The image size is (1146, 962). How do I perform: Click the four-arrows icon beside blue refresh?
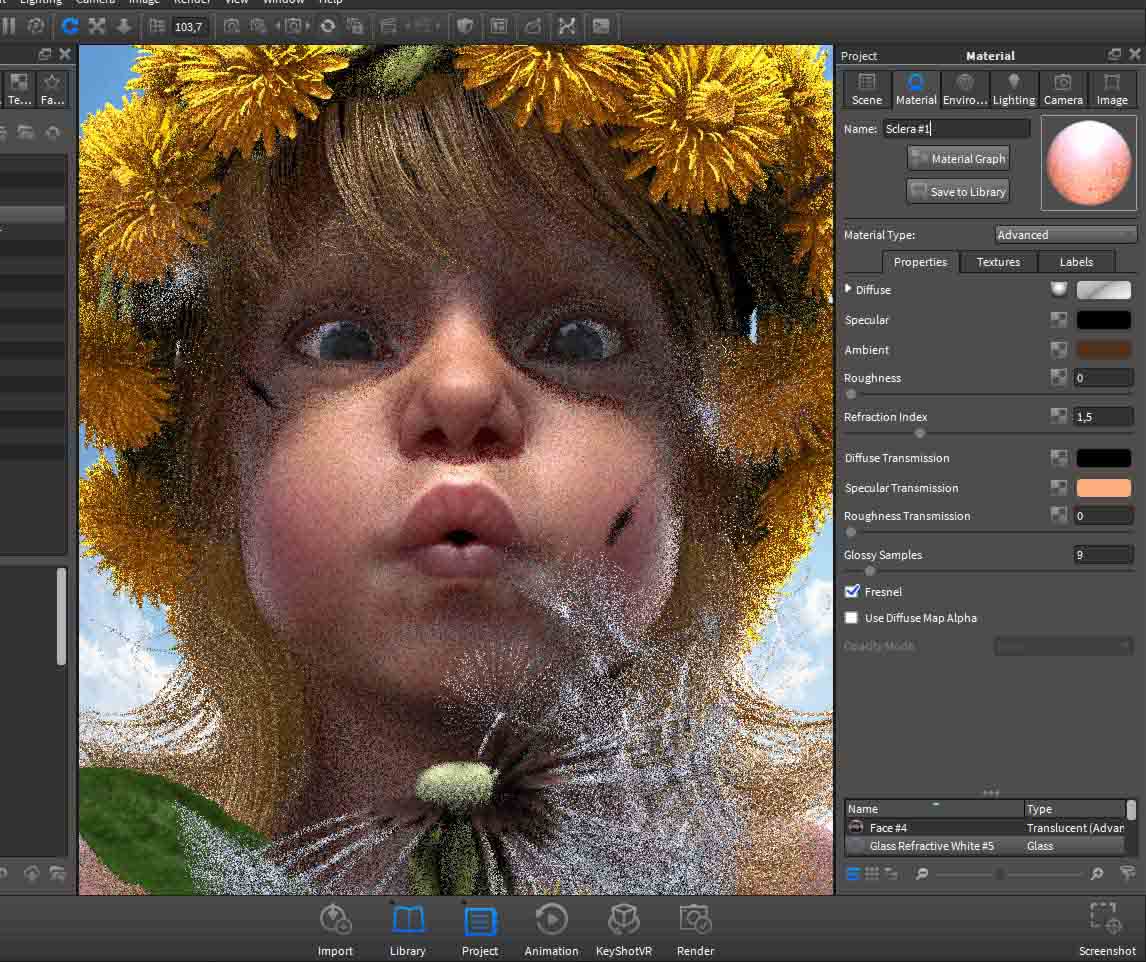click(x=96, y=26)
